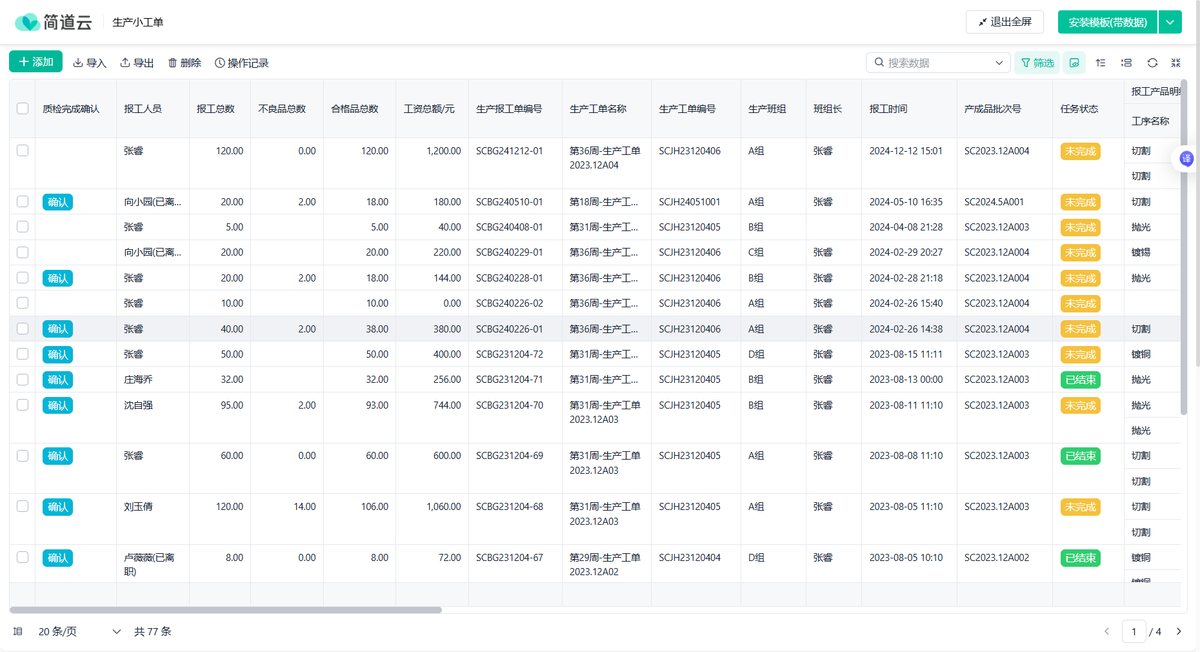Click the sort icon in toolbar
Screen dimensions: 1200x652
coord(1100,63)
